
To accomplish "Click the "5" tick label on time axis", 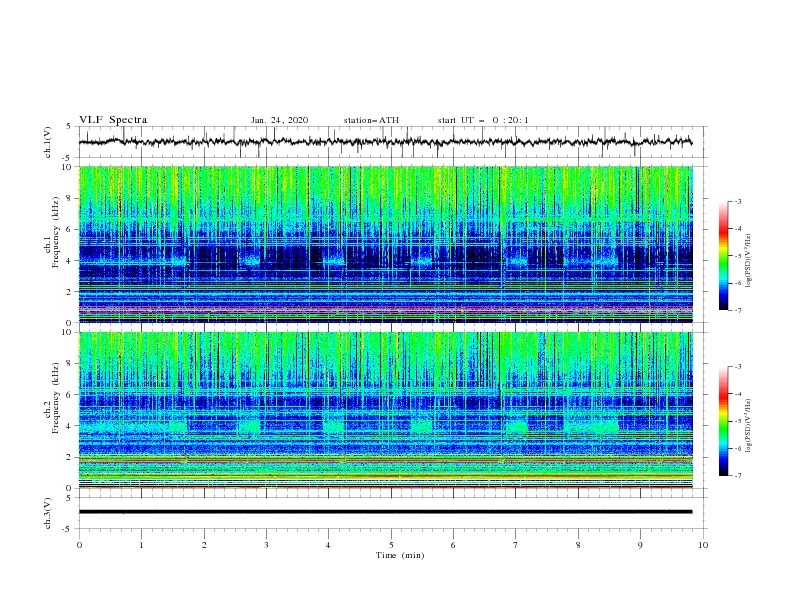I will coord(391,545).
